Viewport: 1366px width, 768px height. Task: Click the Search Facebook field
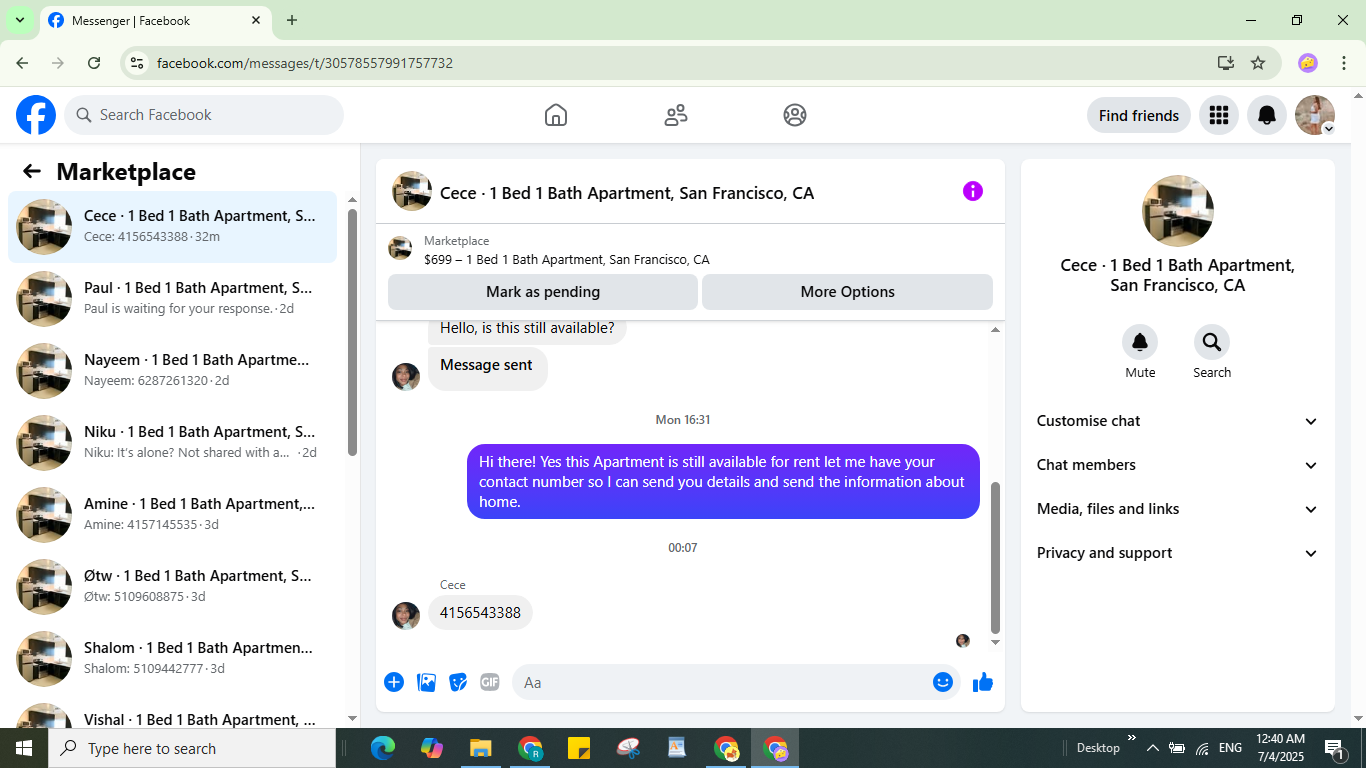click(204, 115)
